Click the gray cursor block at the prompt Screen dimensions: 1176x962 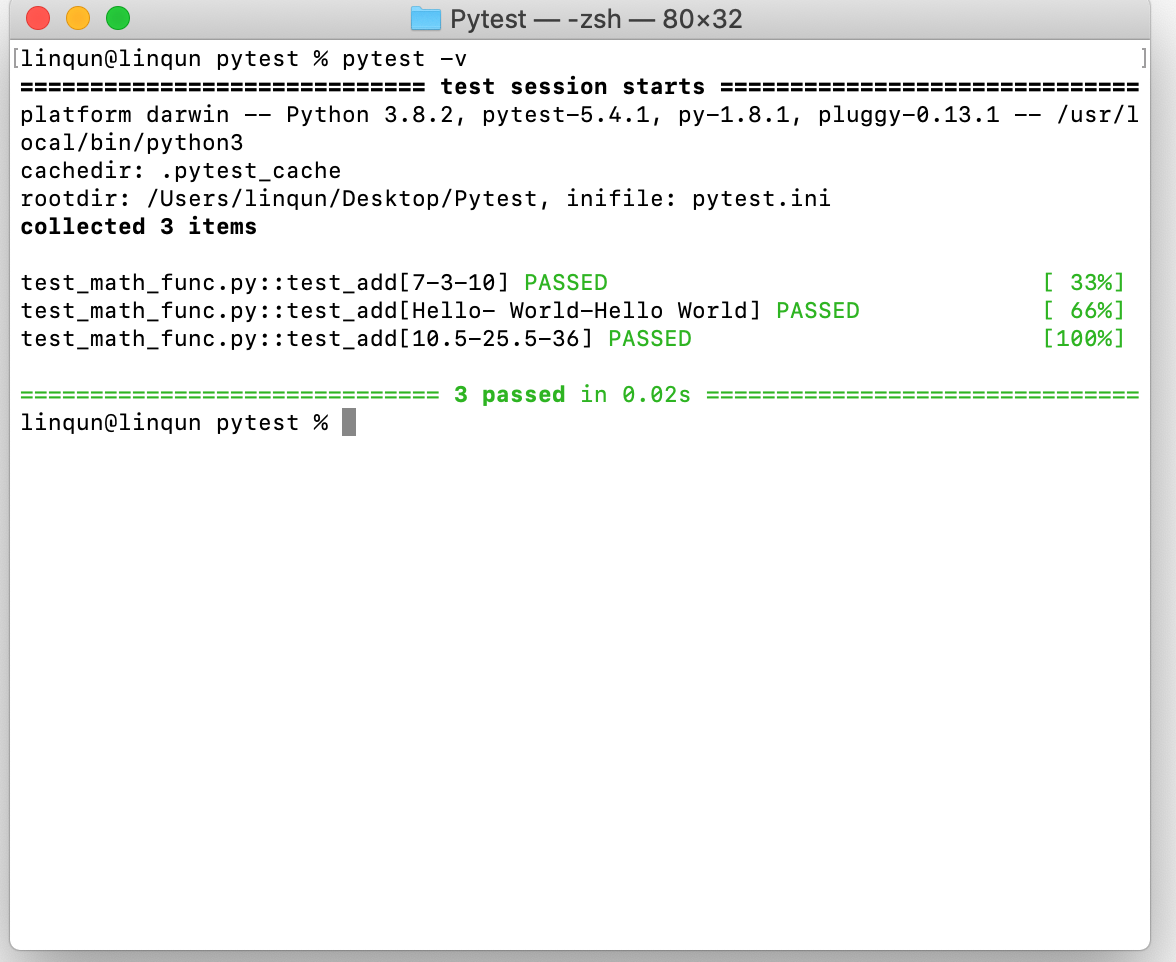click(x=349, y=423)
